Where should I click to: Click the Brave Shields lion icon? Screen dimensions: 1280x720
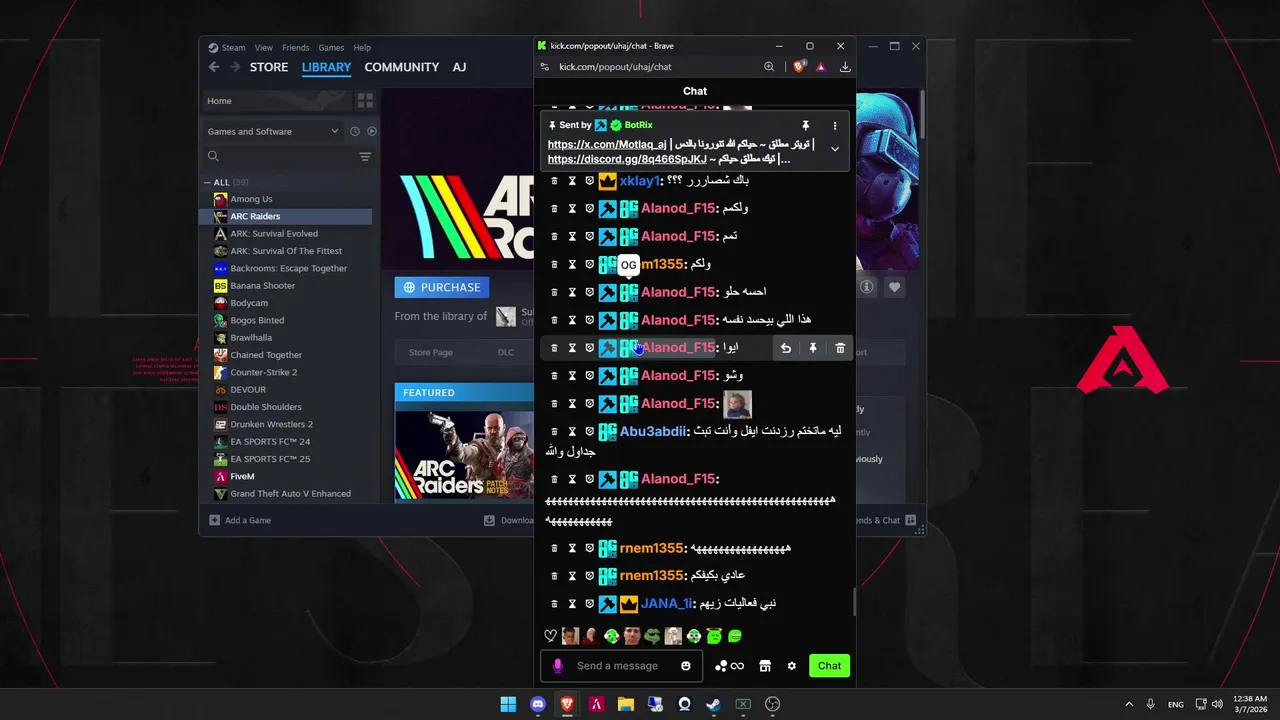pyautogui.click(x=799, y=67)
